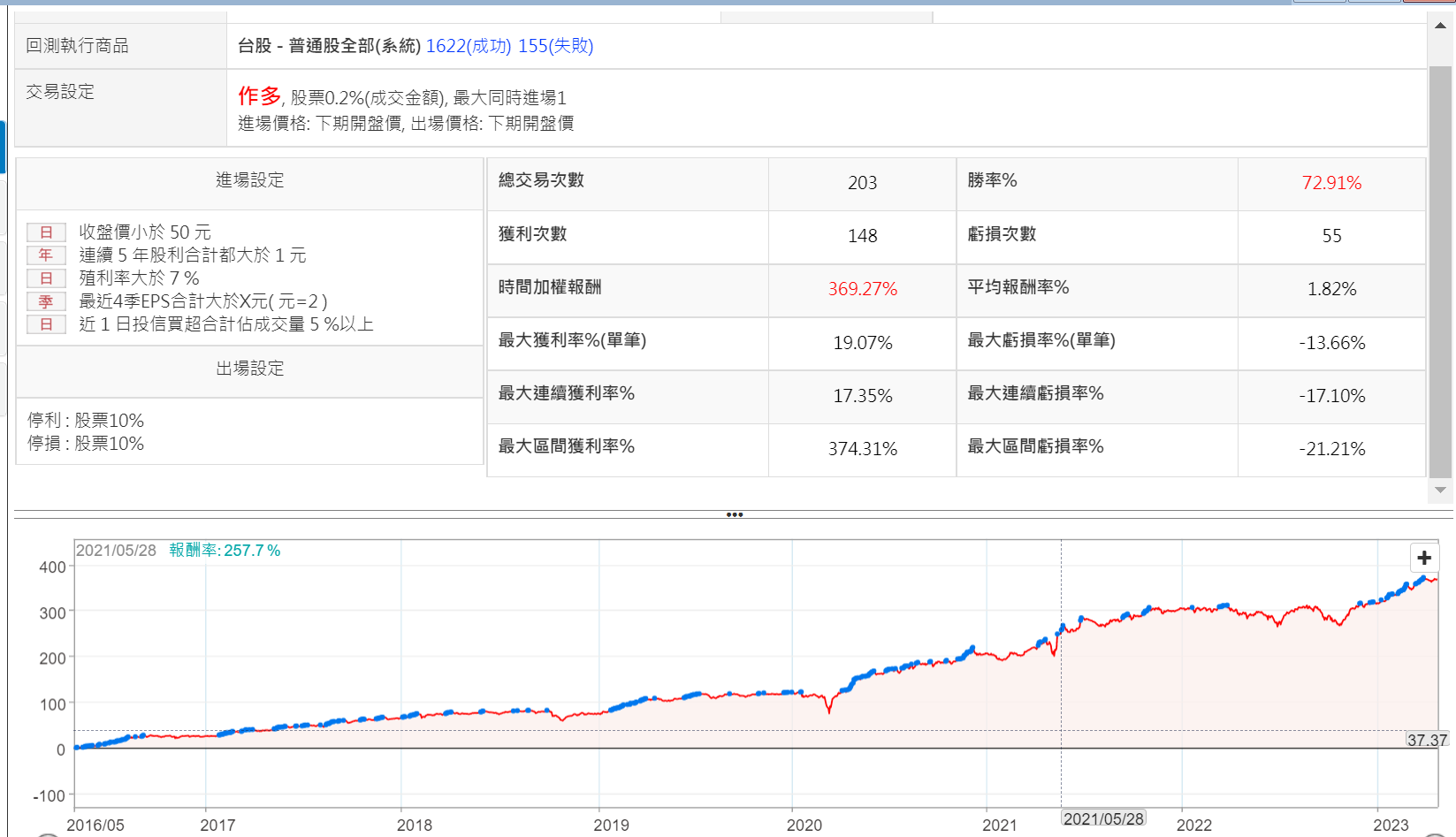The height and width of the screenshot is (837, 1456).
Task: Click the 年 badge beside 連續 5 年股利 condition
Action: point(46,255)
